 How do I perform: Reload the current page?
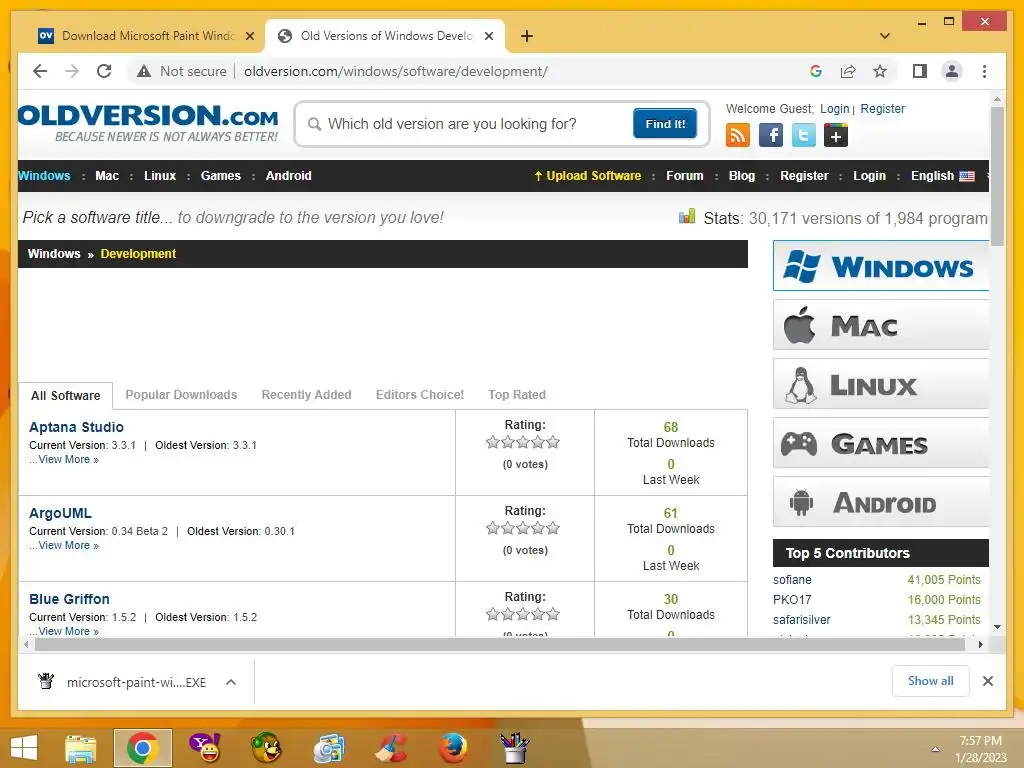point(104,71)
